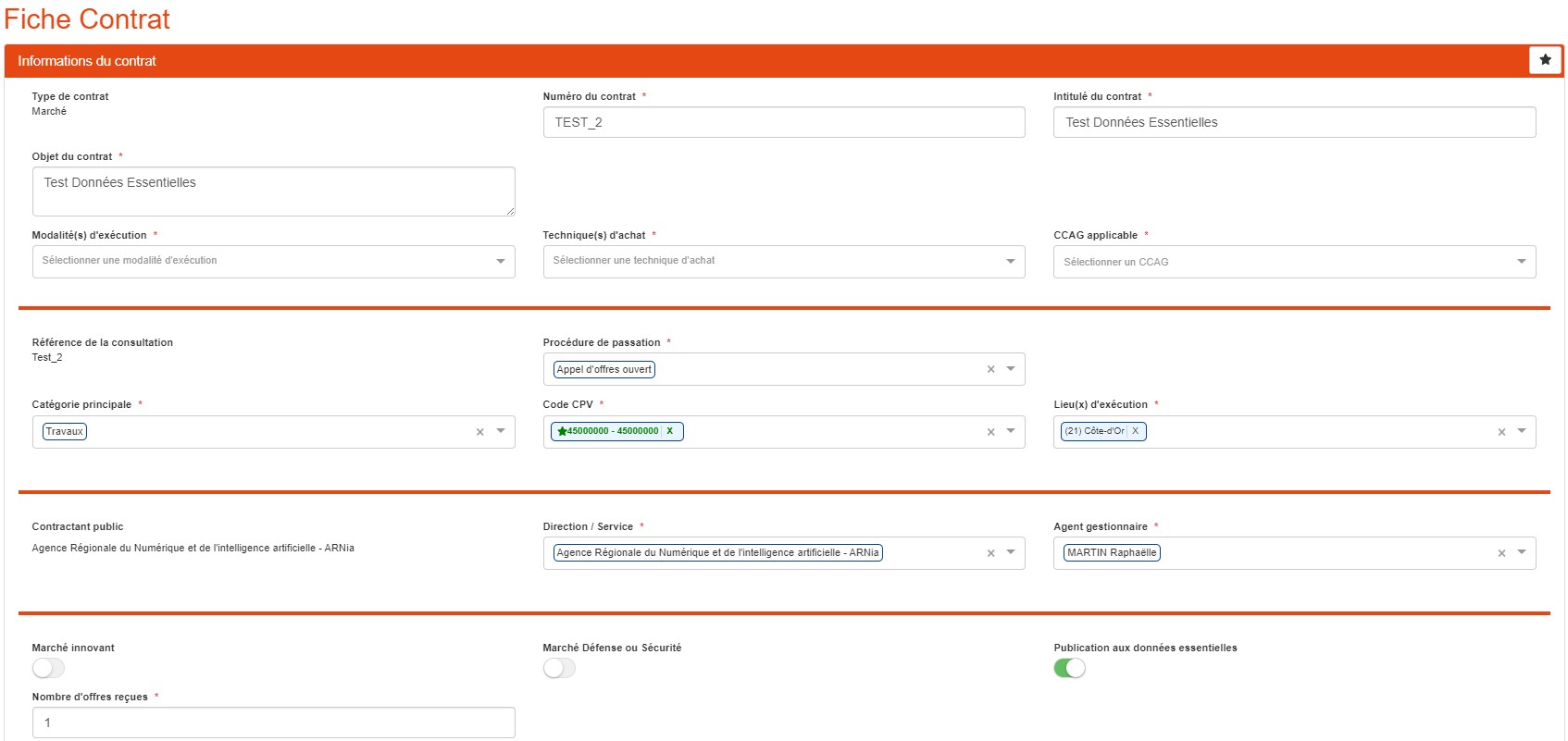Click the star icon in the header bar
1568x741 pixels.
1545,60
